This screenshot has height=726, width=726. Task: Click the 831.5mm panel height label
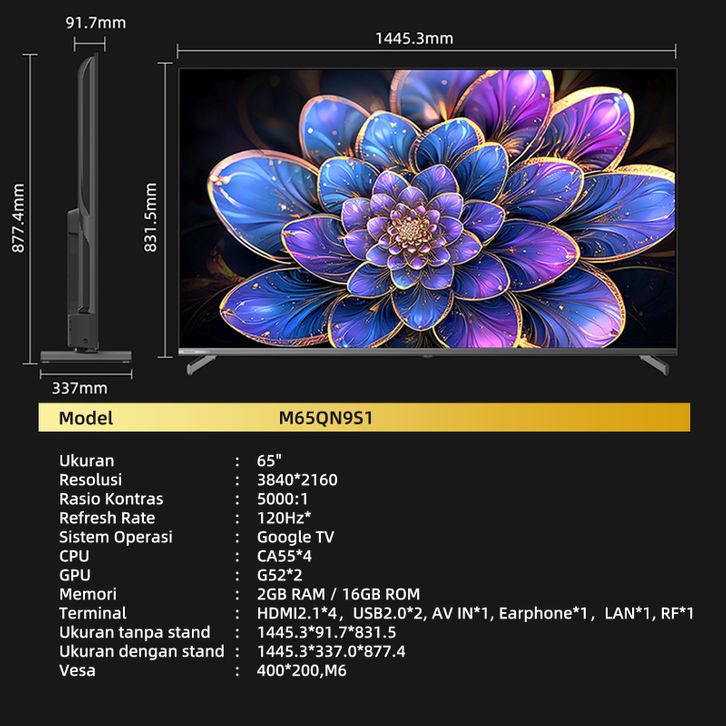[151, 216]
